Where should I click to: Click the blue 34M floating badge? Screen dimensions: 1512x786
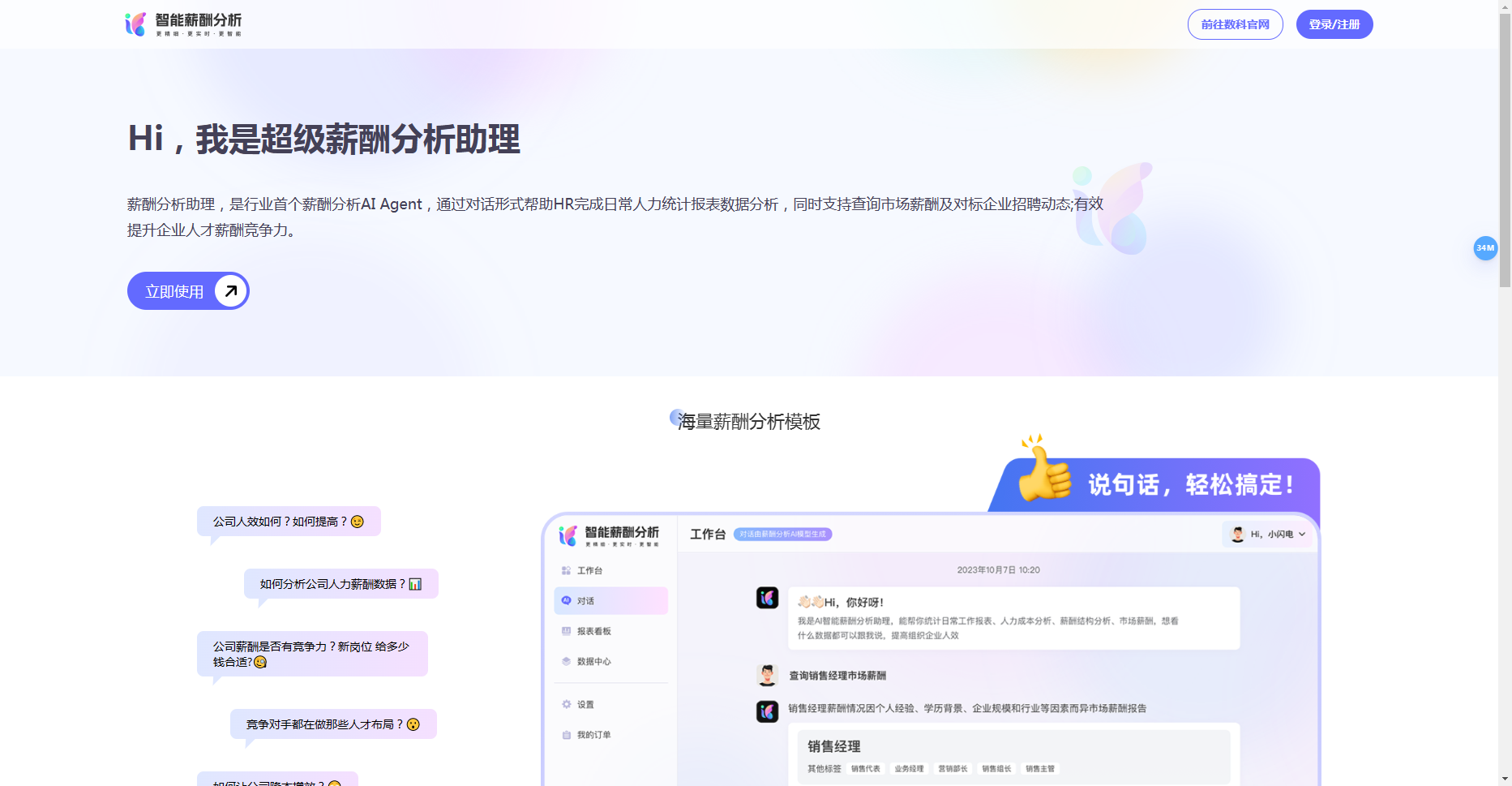(1484, 248)
